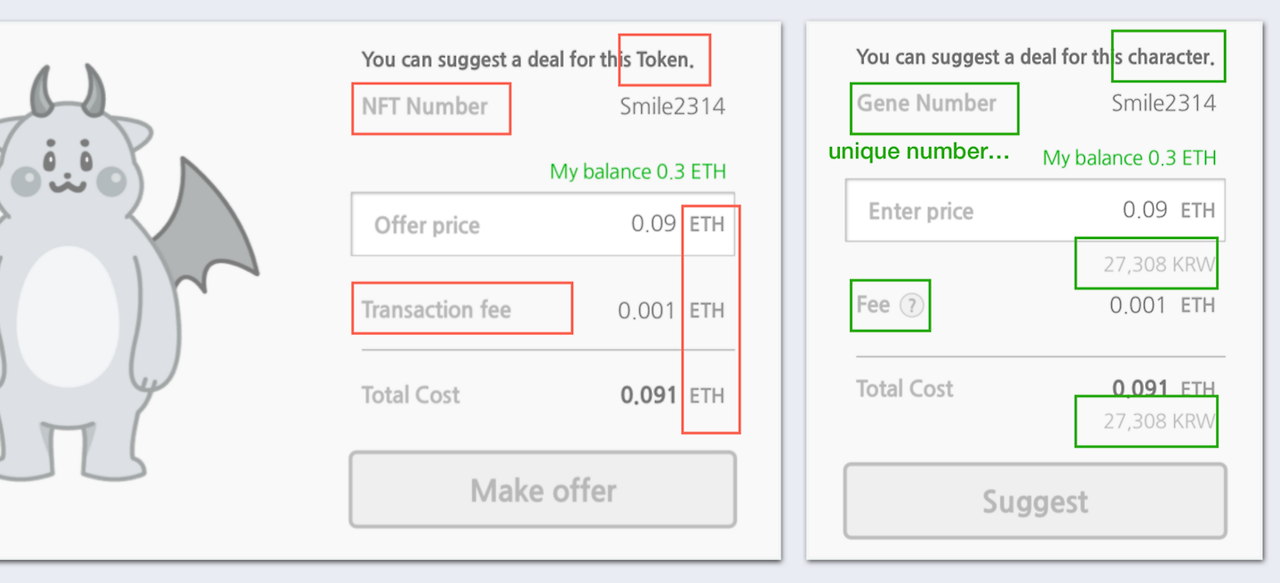Click the Fee help question mark icon
This screenshot has width=1280, height=583.
pyautogui.click(x=911, y=306)
